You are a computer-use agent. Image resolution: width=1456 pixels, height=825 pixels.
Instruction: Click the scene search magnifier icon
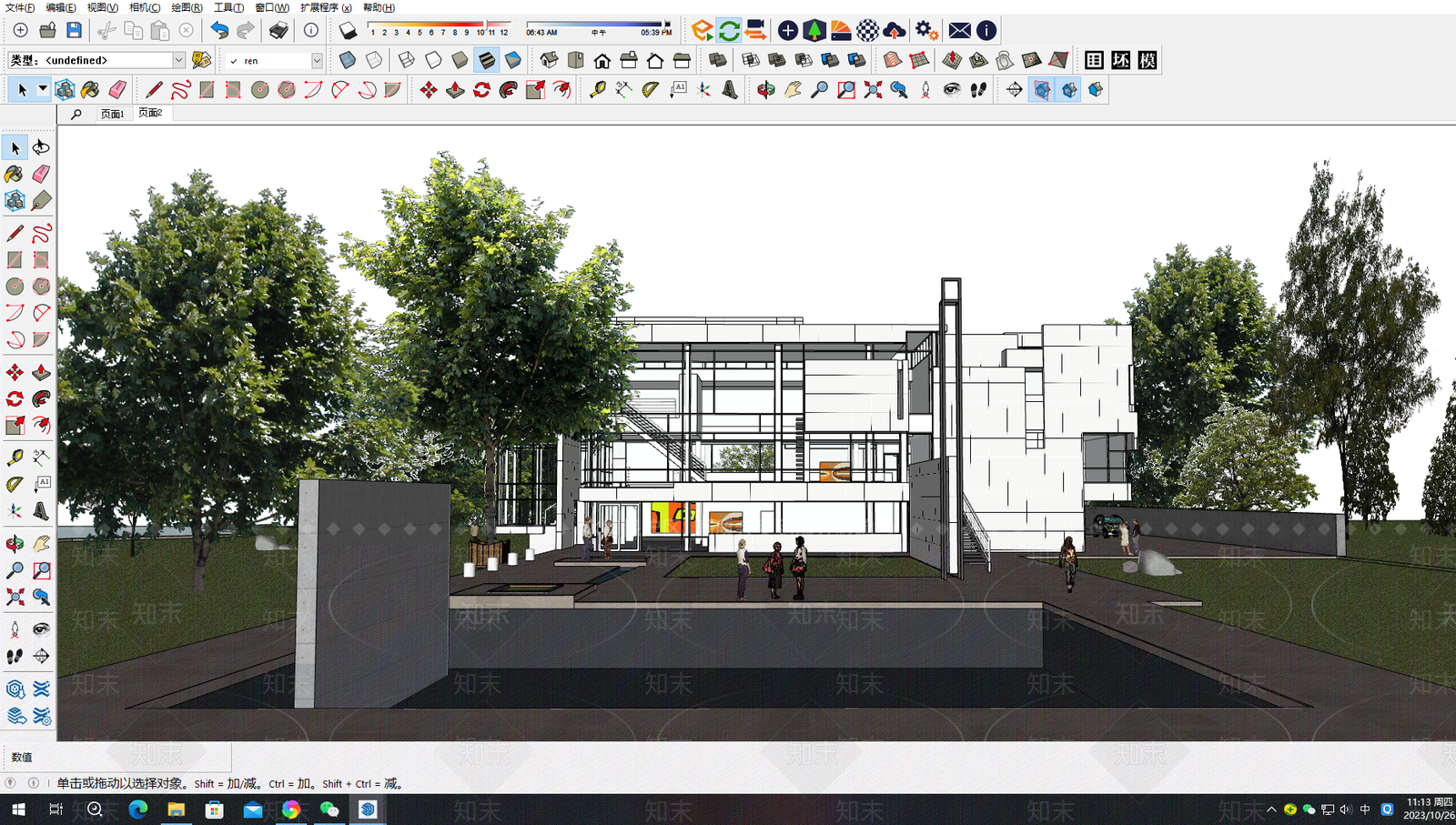click(76, 114)
